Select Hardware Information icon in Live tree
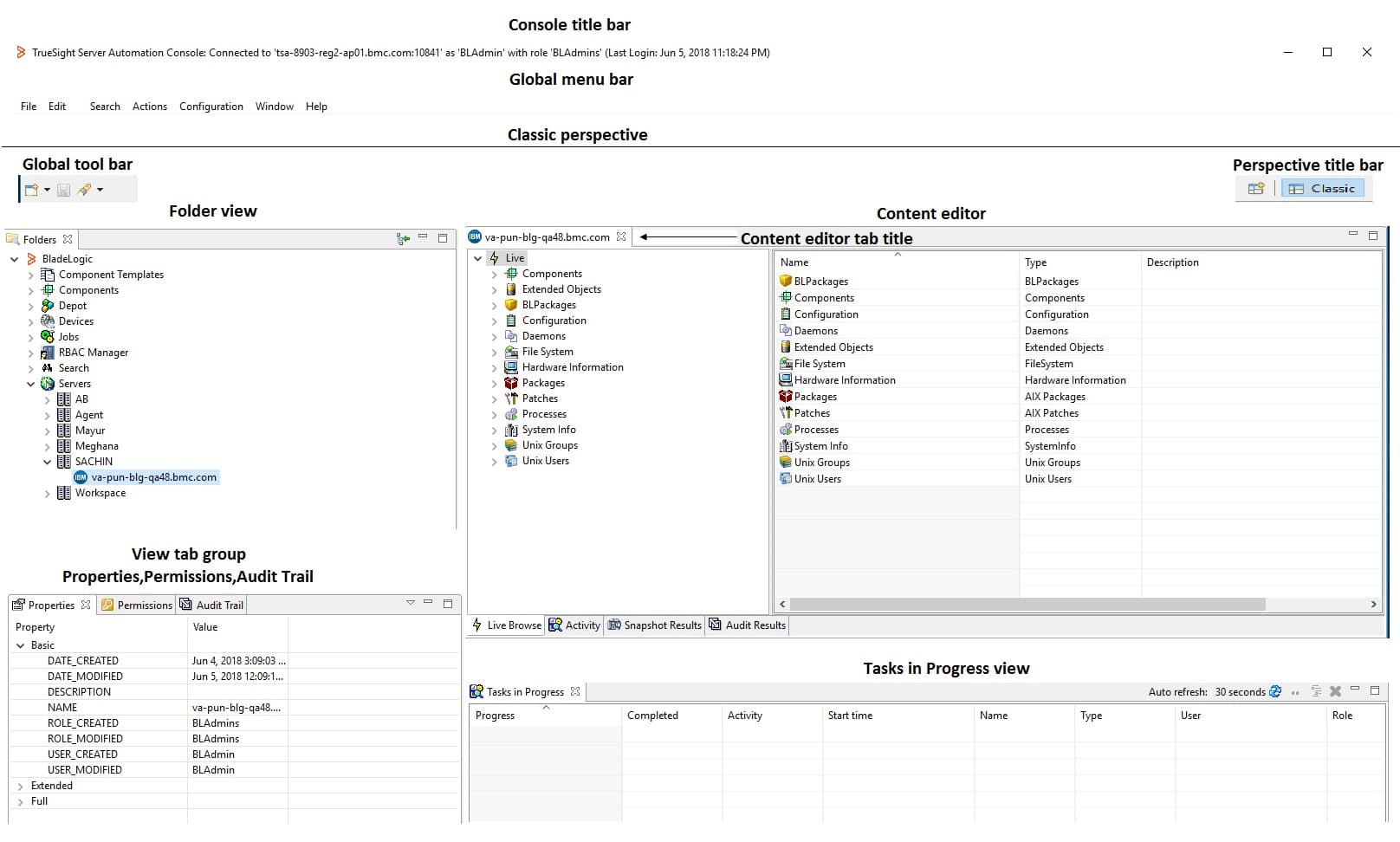1400x842 pixels. (x=511, y=367)
